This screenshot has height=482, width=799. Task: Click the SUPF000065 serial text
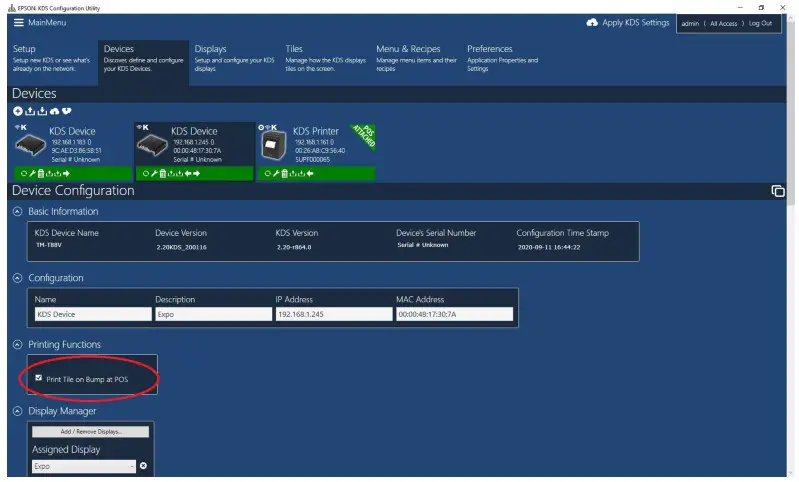[x=312, y=159]
